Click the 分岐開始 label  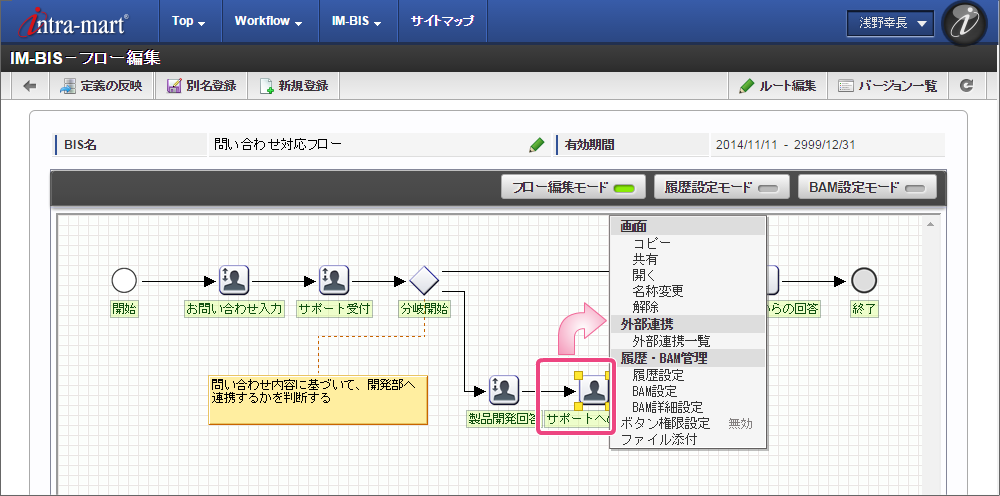tap(423, 309)
